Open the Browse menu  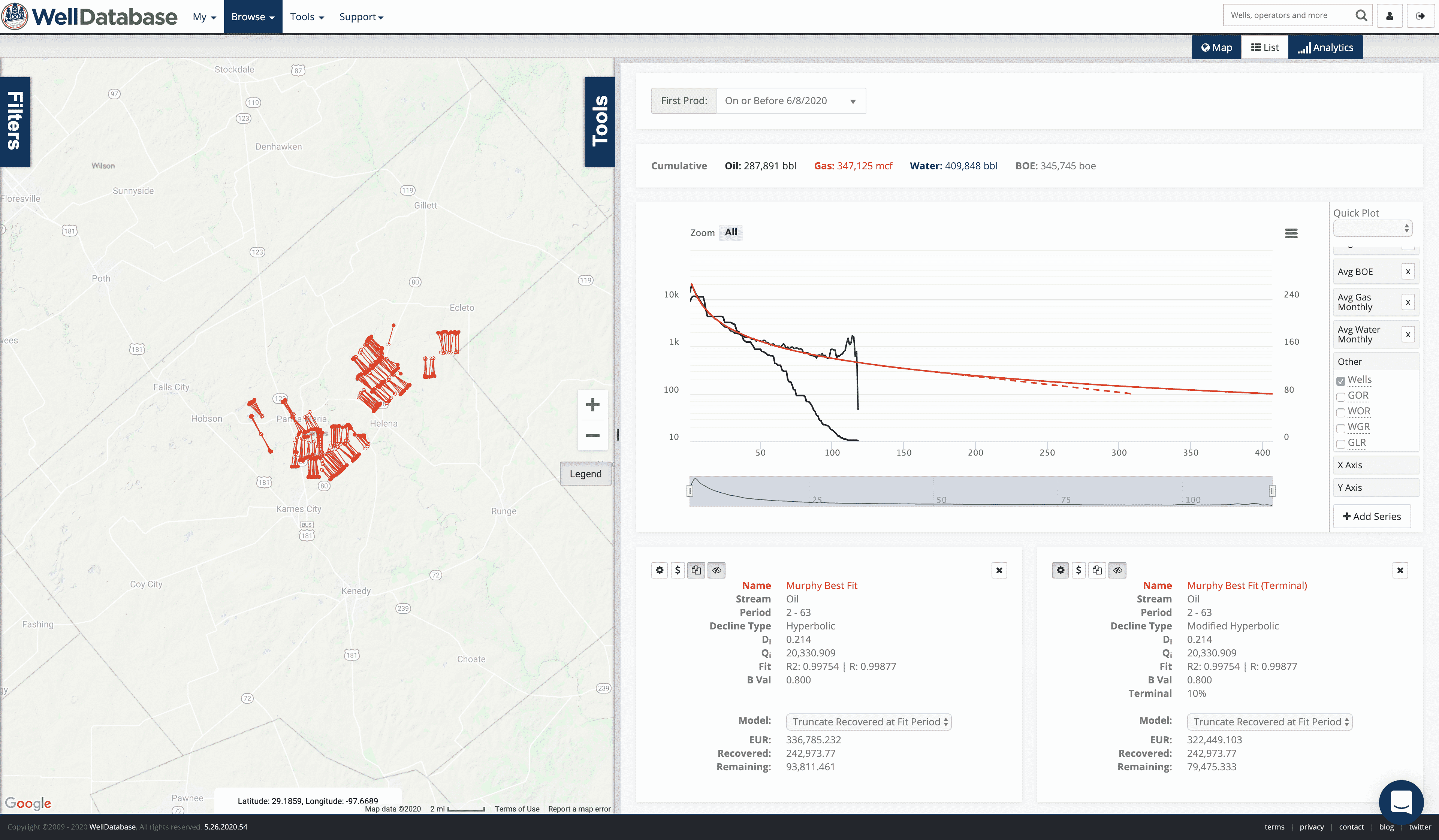253,16
